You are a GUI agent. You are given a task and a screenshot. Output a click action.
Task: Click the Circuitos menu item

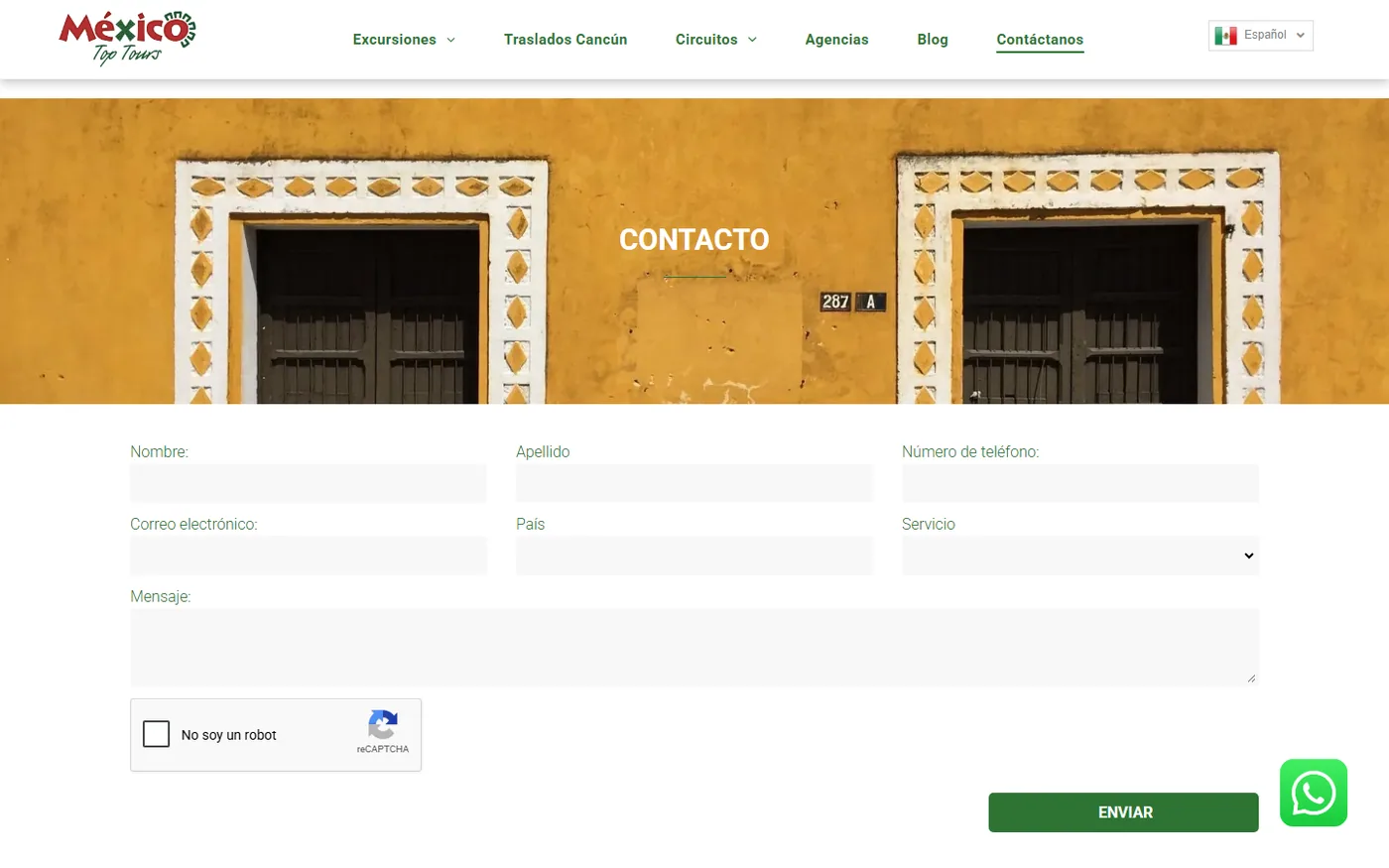[x=706, y=40]
